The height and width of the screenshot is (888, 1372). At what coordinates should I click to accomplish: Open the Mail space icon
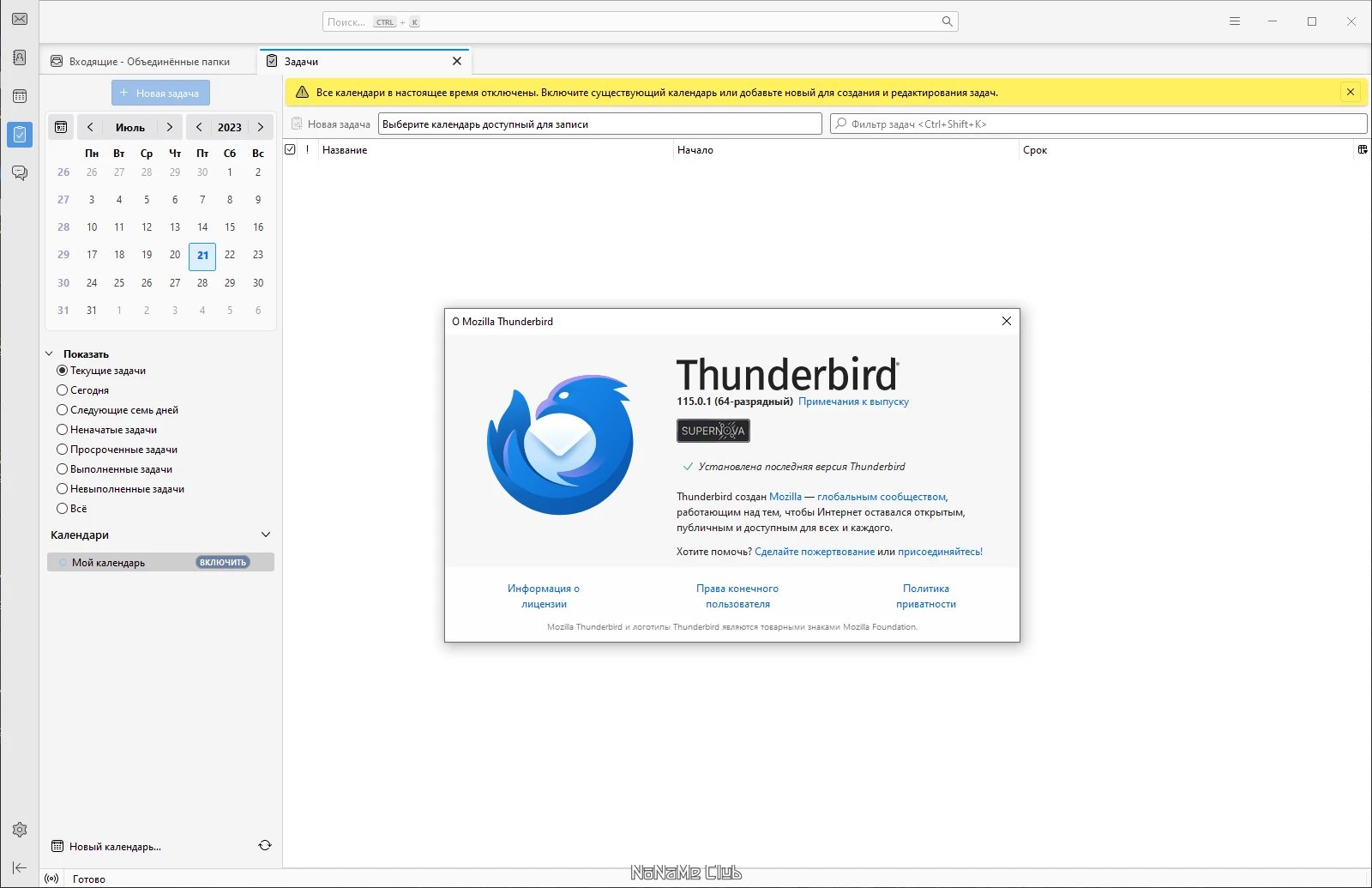tap(20, 19)
